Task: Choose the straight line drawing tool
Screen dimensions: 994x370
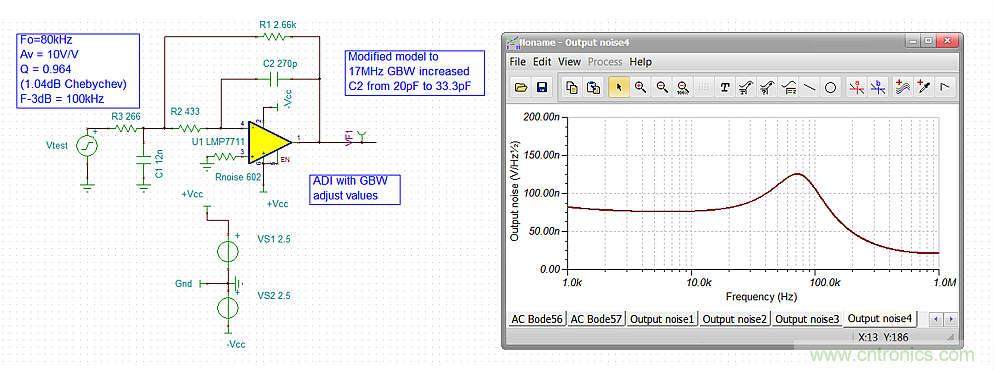Action: tap(810, 88)
